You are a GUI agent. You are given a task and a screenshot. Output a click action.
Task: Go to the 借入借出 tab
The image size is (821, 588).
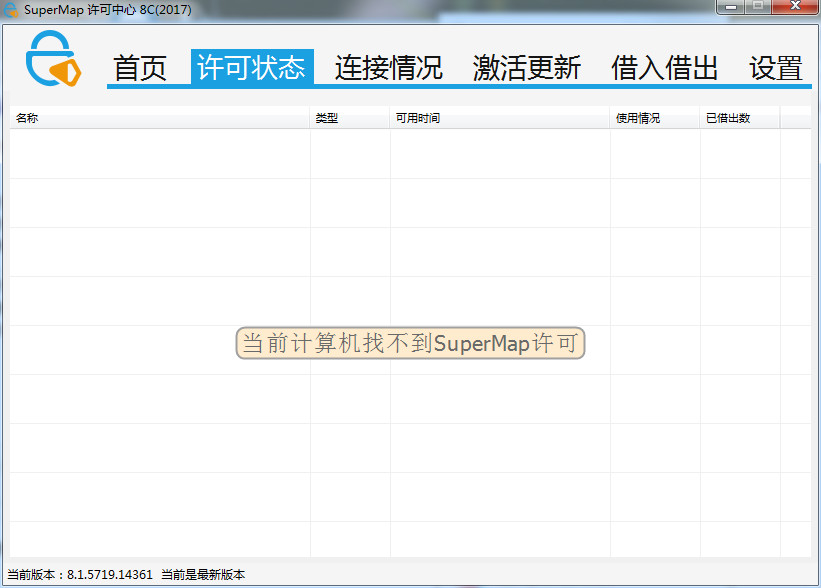pos(664,68)
